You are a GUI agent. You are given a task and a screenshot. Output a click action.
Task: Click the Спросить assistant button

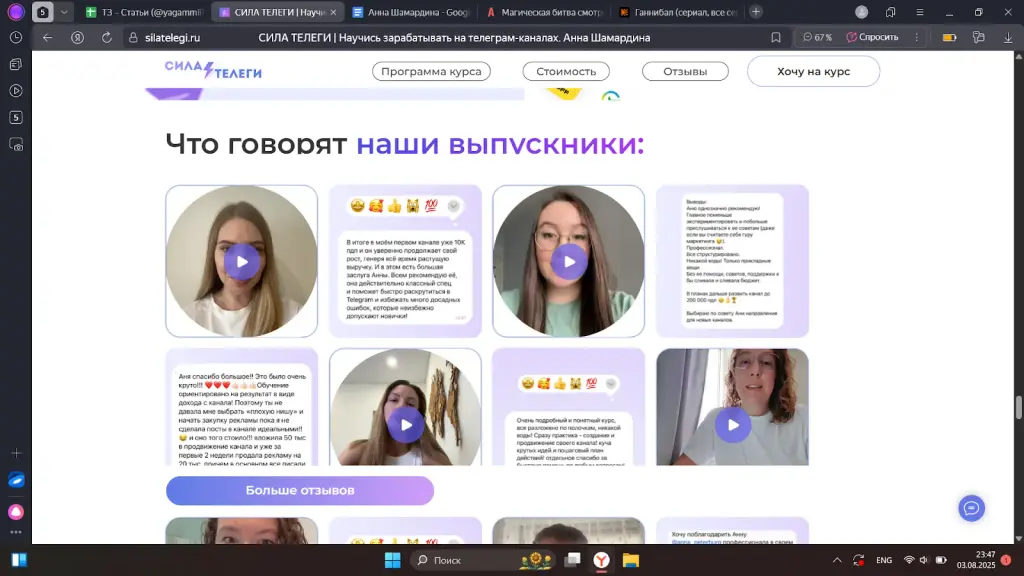click(872, 37)
